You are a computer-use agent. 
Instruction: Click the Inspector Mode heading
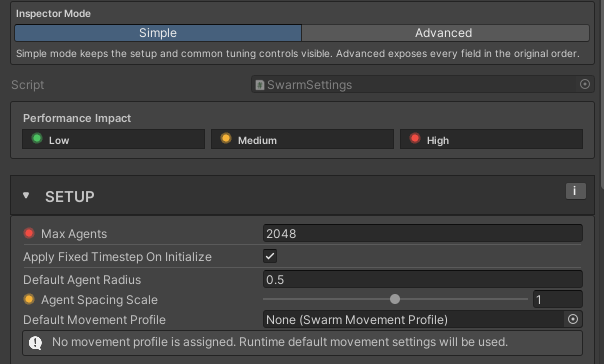pos(53,14)
